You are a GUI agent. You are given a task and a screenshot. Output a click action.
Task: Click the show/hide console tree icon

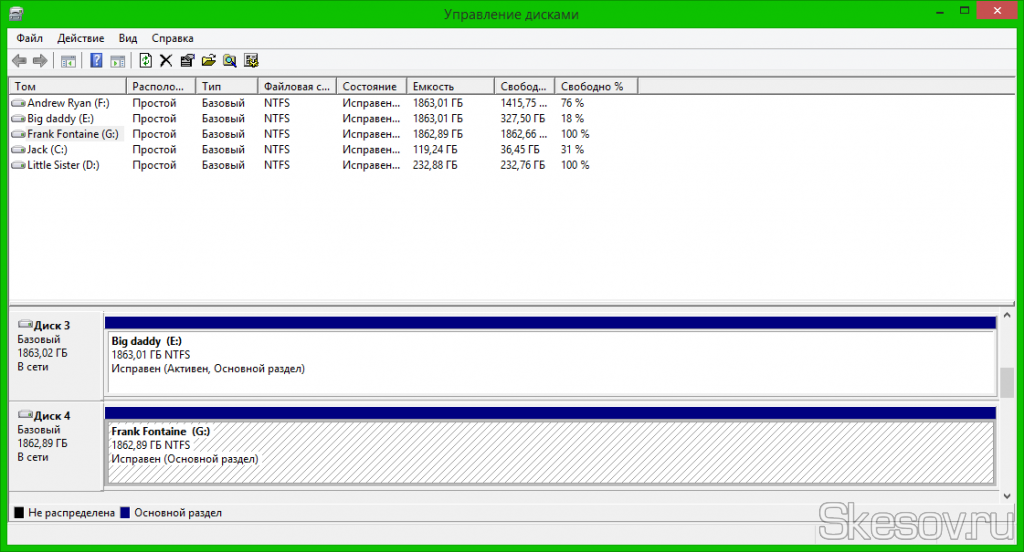coord(68,61)
